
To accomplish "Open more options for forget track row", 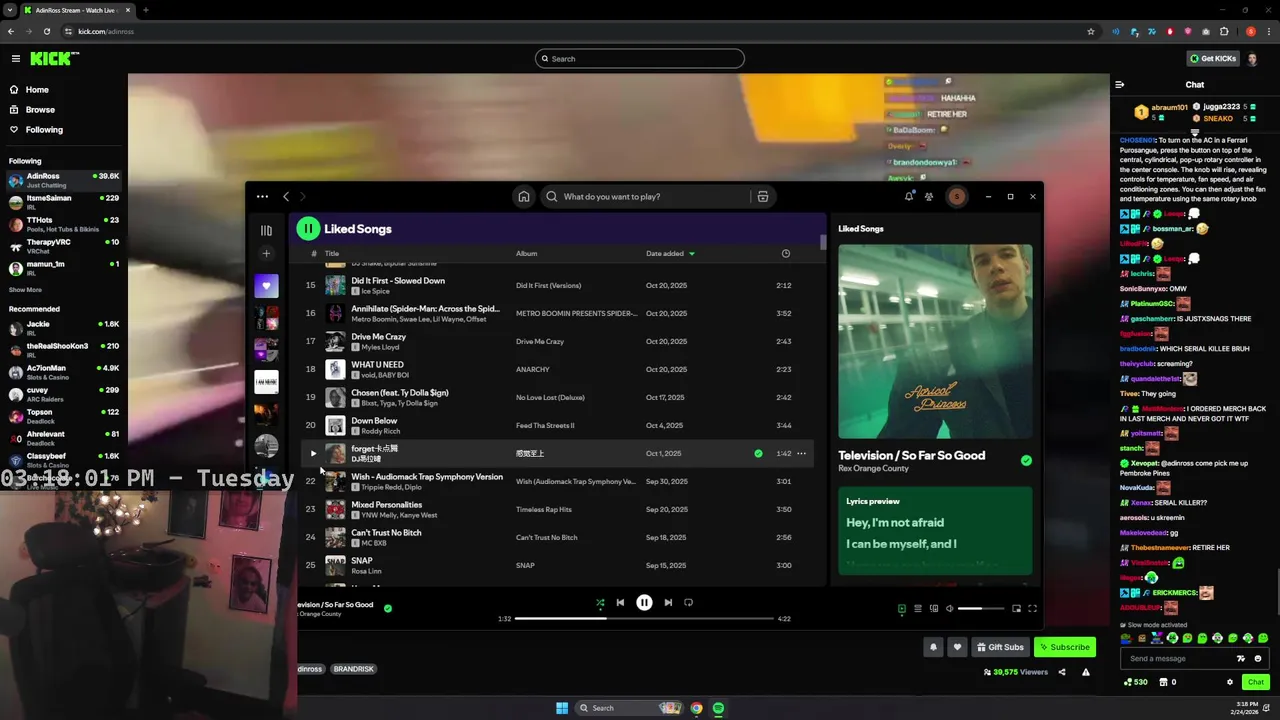I will coord(801,454).
